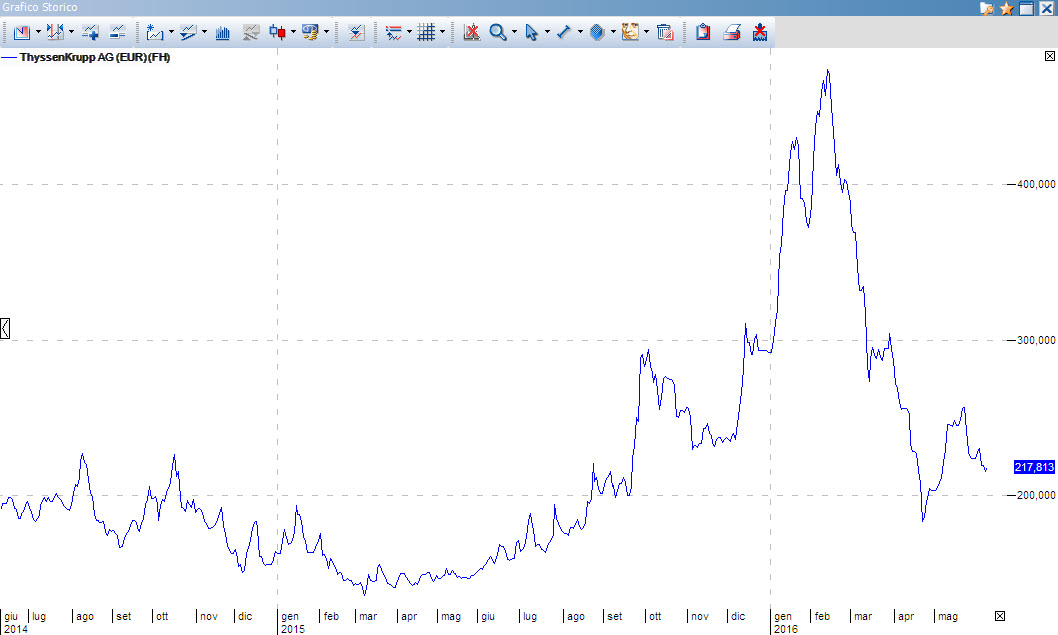Open the face portrait icon dropdown
The width and height of the screenshot is (1058, 635).
(646, 32)
